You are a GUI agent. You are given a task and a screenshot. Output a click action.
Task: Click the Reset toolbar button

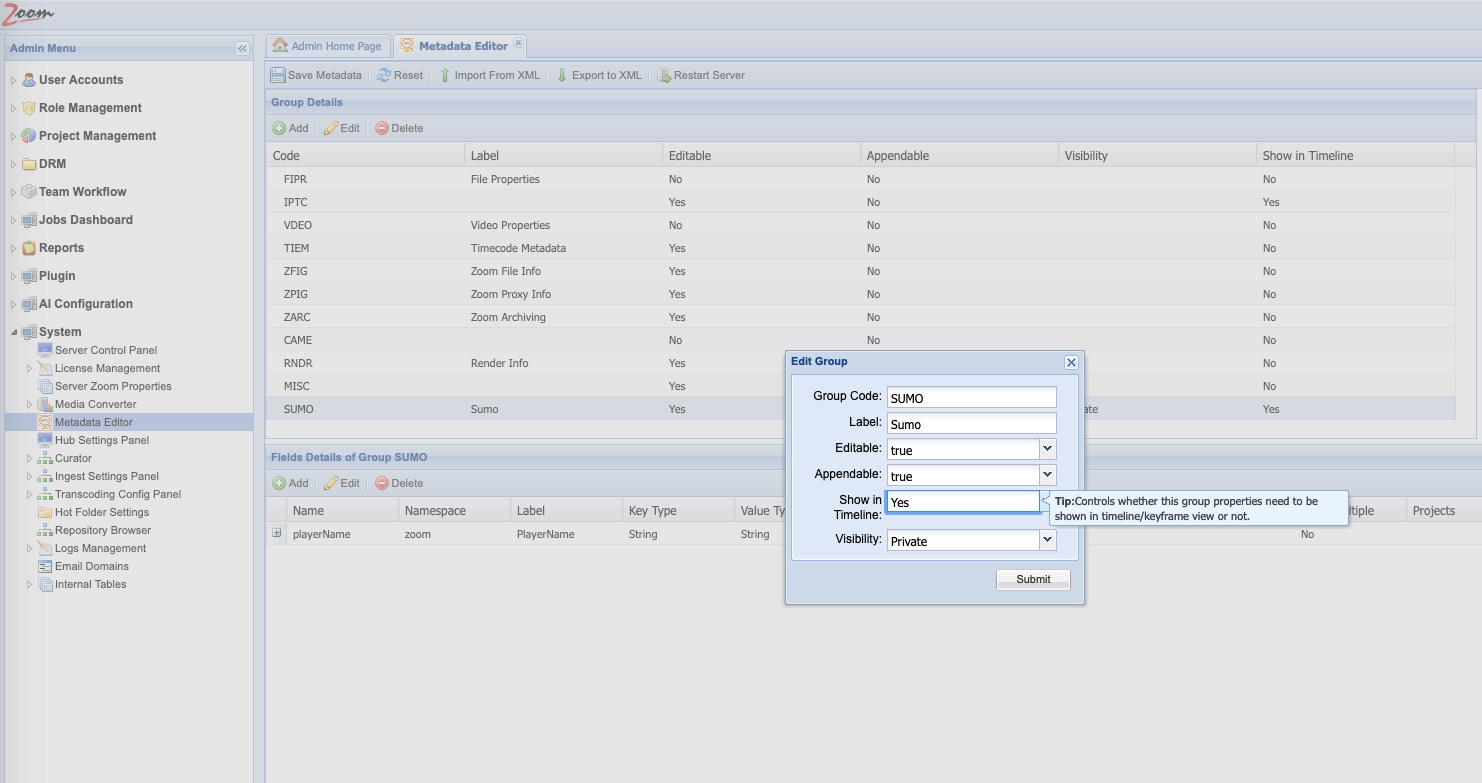click(x=400, y=75)
